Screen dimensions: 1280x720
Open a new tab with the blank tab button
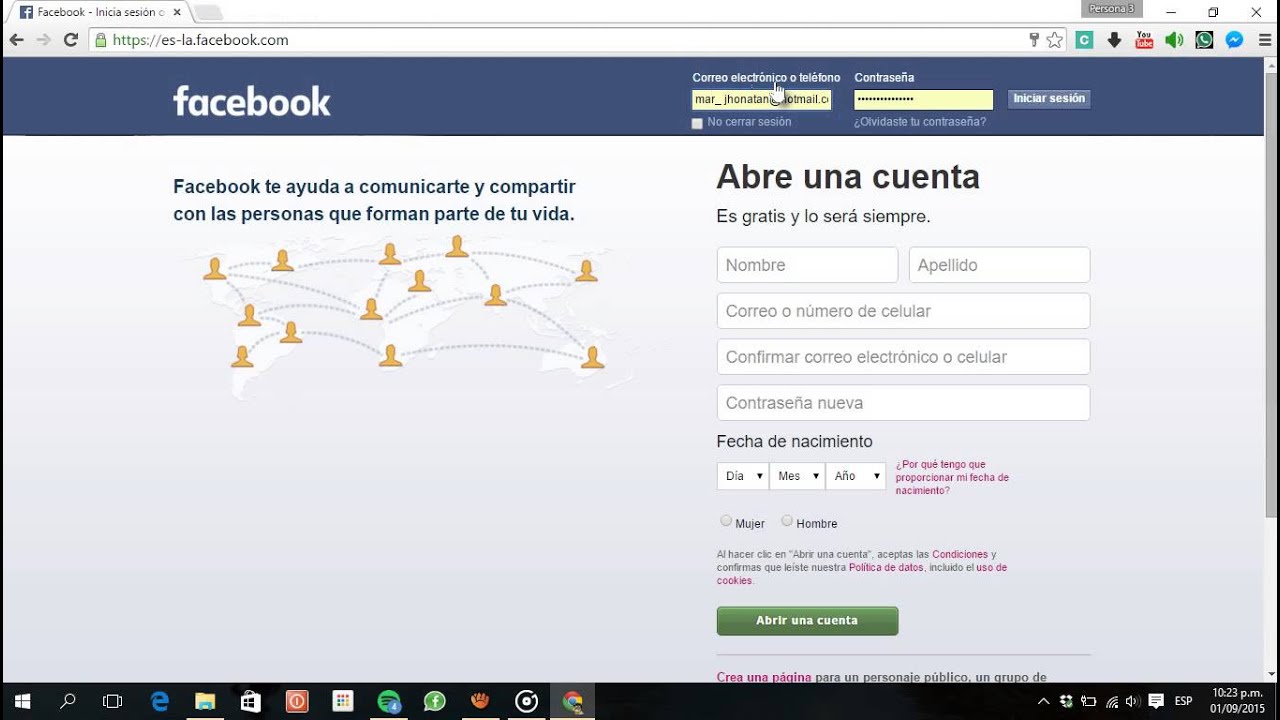tap(208, 12)
